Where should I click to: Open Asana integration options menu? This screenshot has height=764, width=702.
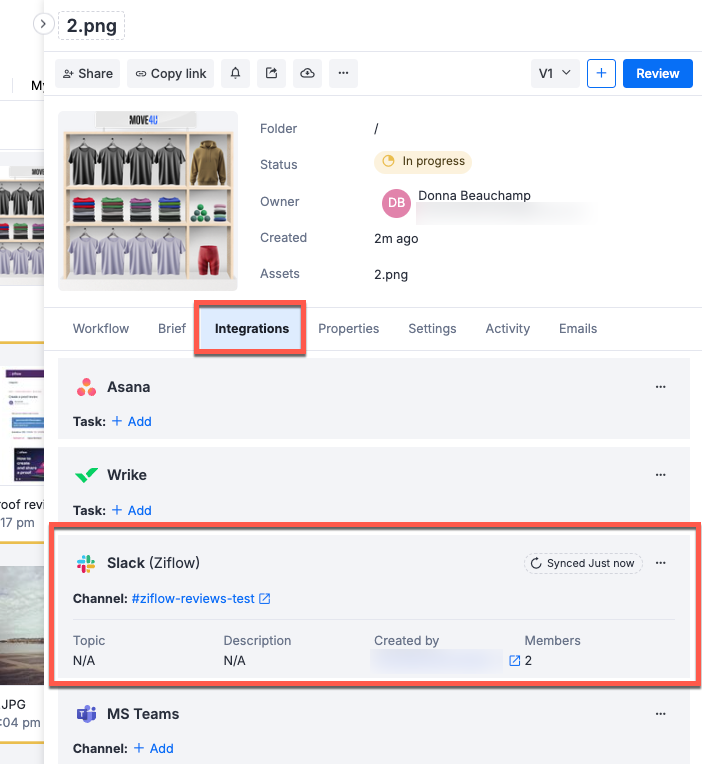point(660,387)
